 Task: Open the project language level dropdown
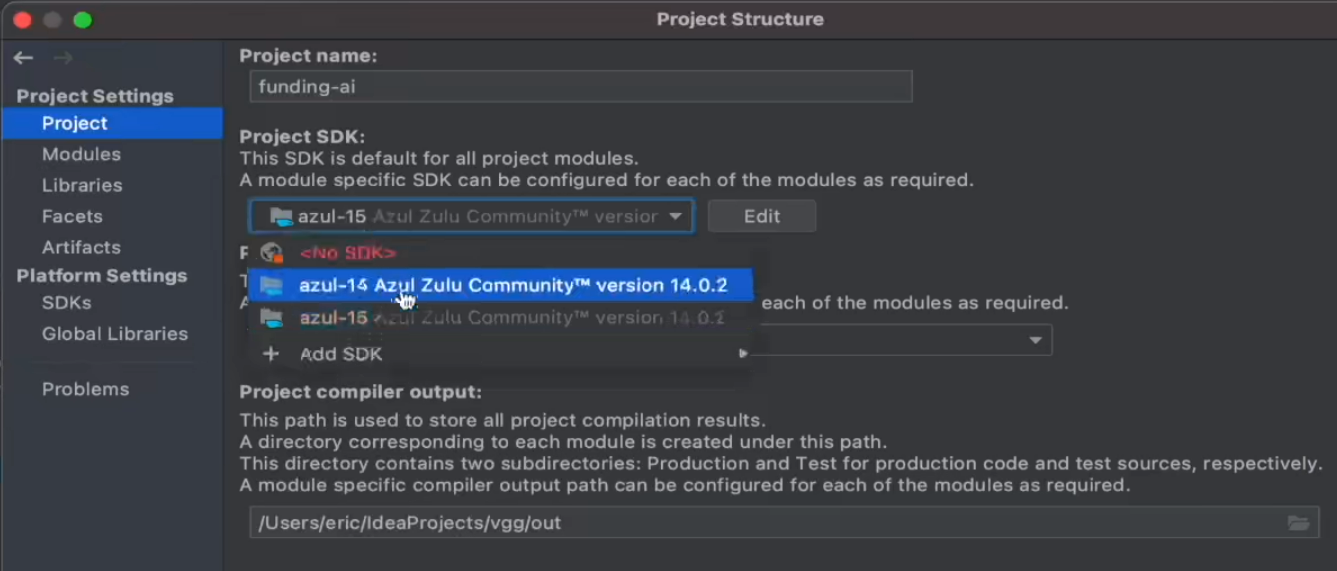[x=1035, y=341]
